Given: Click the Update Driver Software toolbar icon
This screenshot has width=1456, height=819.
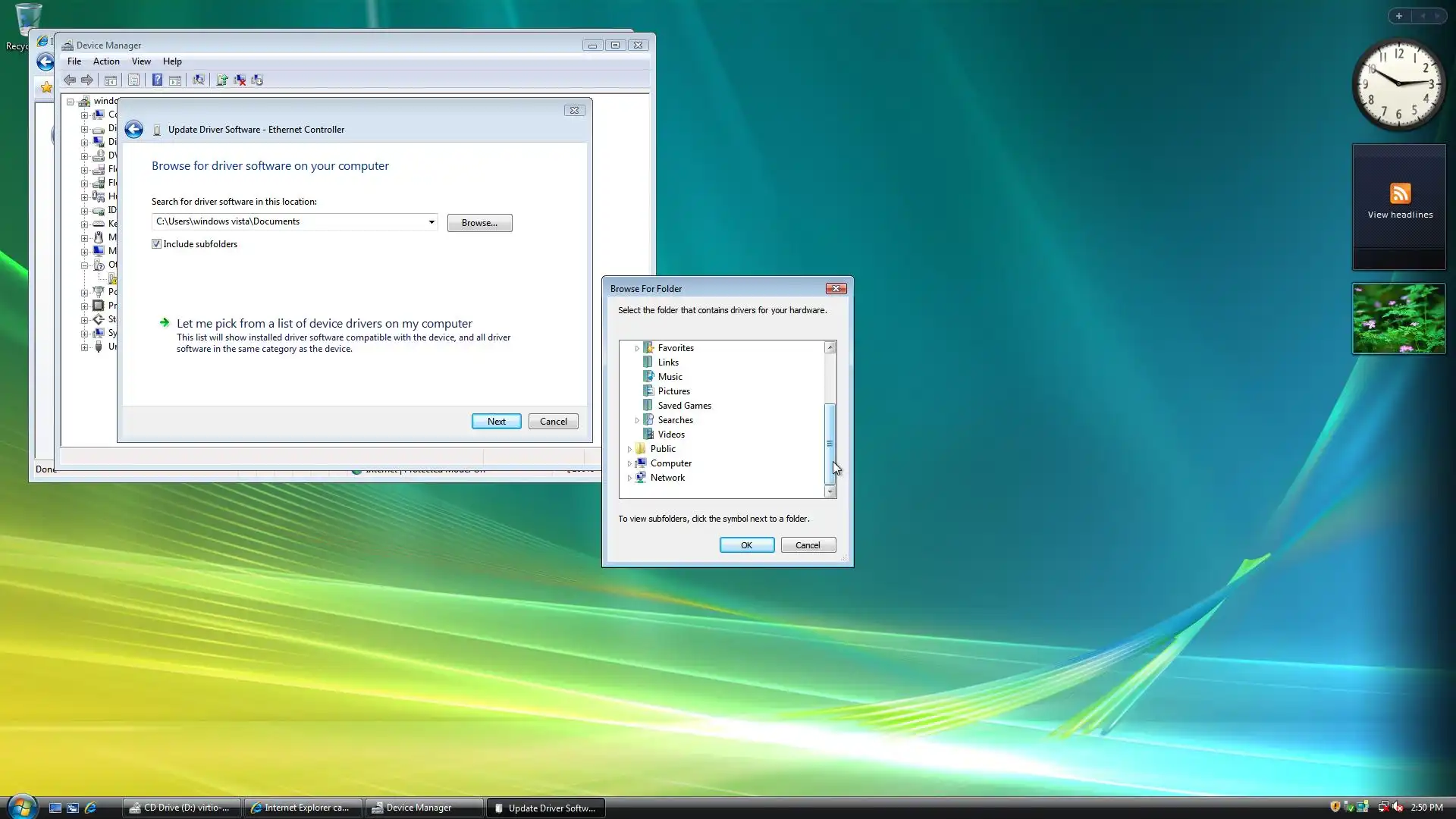Looking at the screenshot, I should point(222,80).
